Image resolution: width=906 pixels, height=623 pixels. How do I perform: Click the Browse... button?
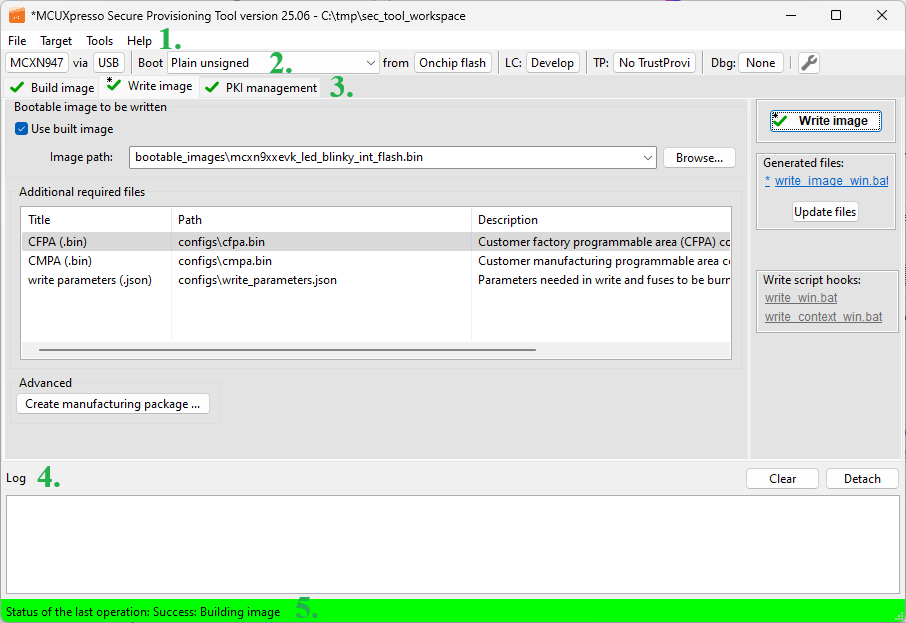coord(699,158)
